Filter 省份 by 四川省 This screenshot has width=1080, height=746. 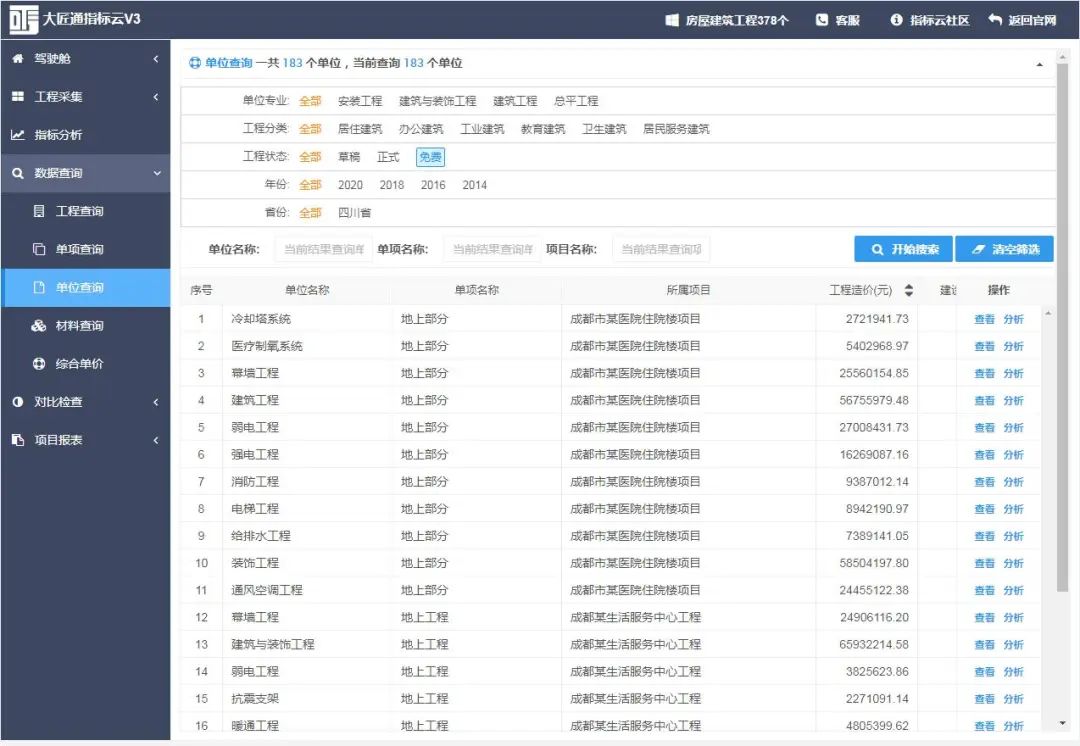354,213
